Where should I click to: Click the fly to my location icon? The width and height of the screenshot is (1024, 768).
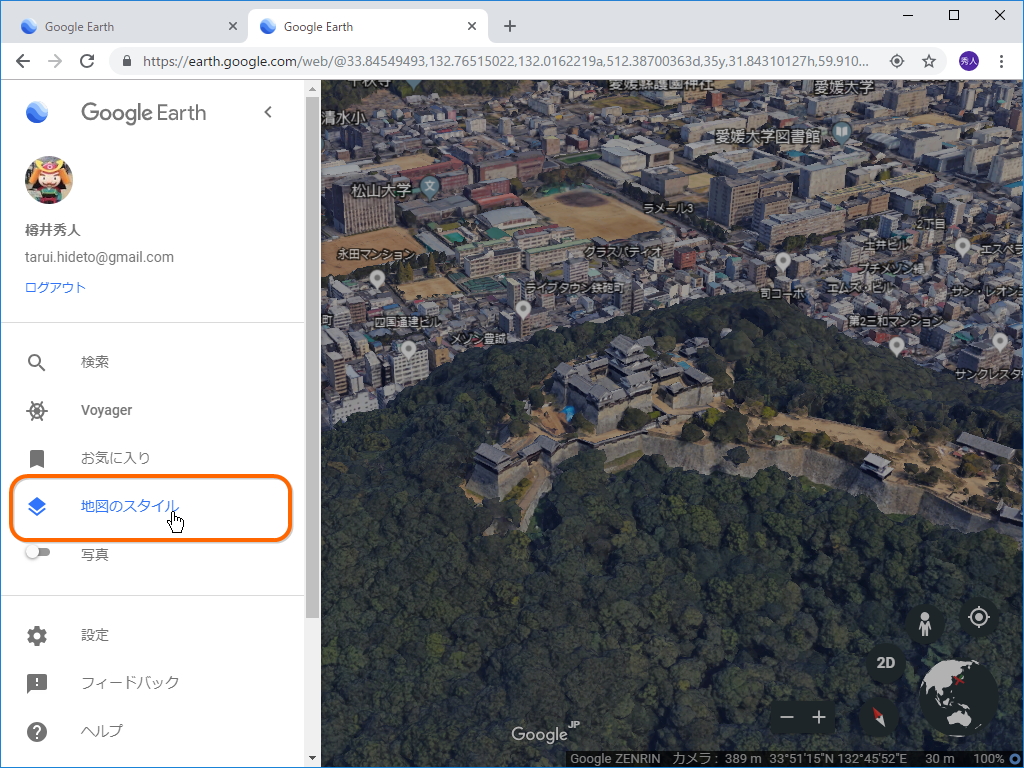pos(978,617)
